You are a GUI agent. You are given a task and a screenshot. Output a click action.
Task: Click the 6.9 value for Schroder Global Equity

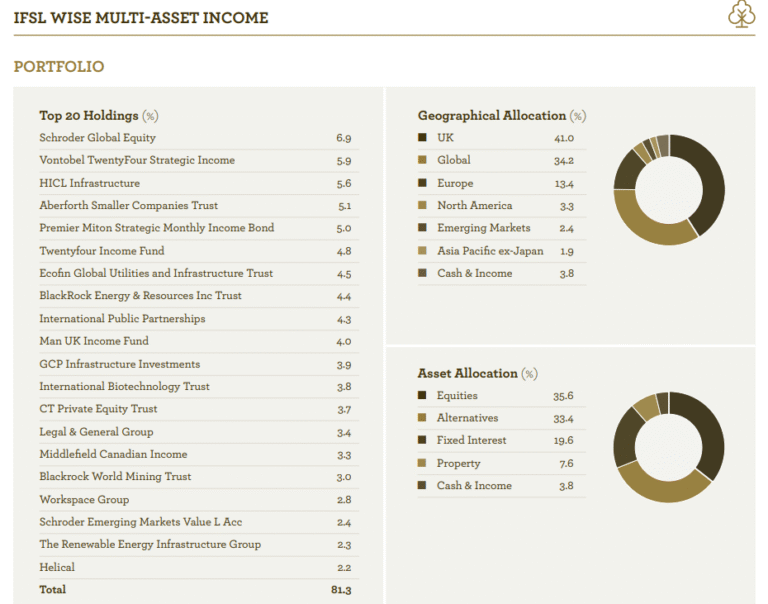pyautogui.click(x=343, y=138)
